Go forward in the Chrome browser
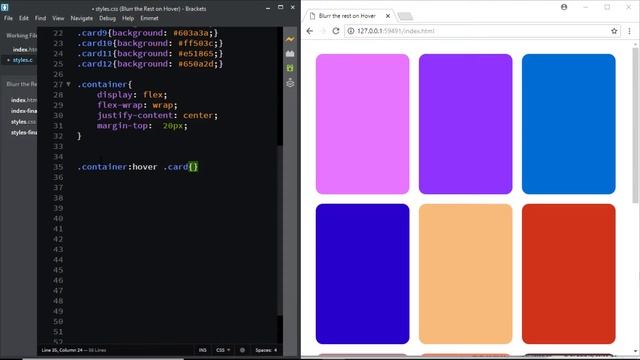Viewport: 640px width, 360px height. 323,31
